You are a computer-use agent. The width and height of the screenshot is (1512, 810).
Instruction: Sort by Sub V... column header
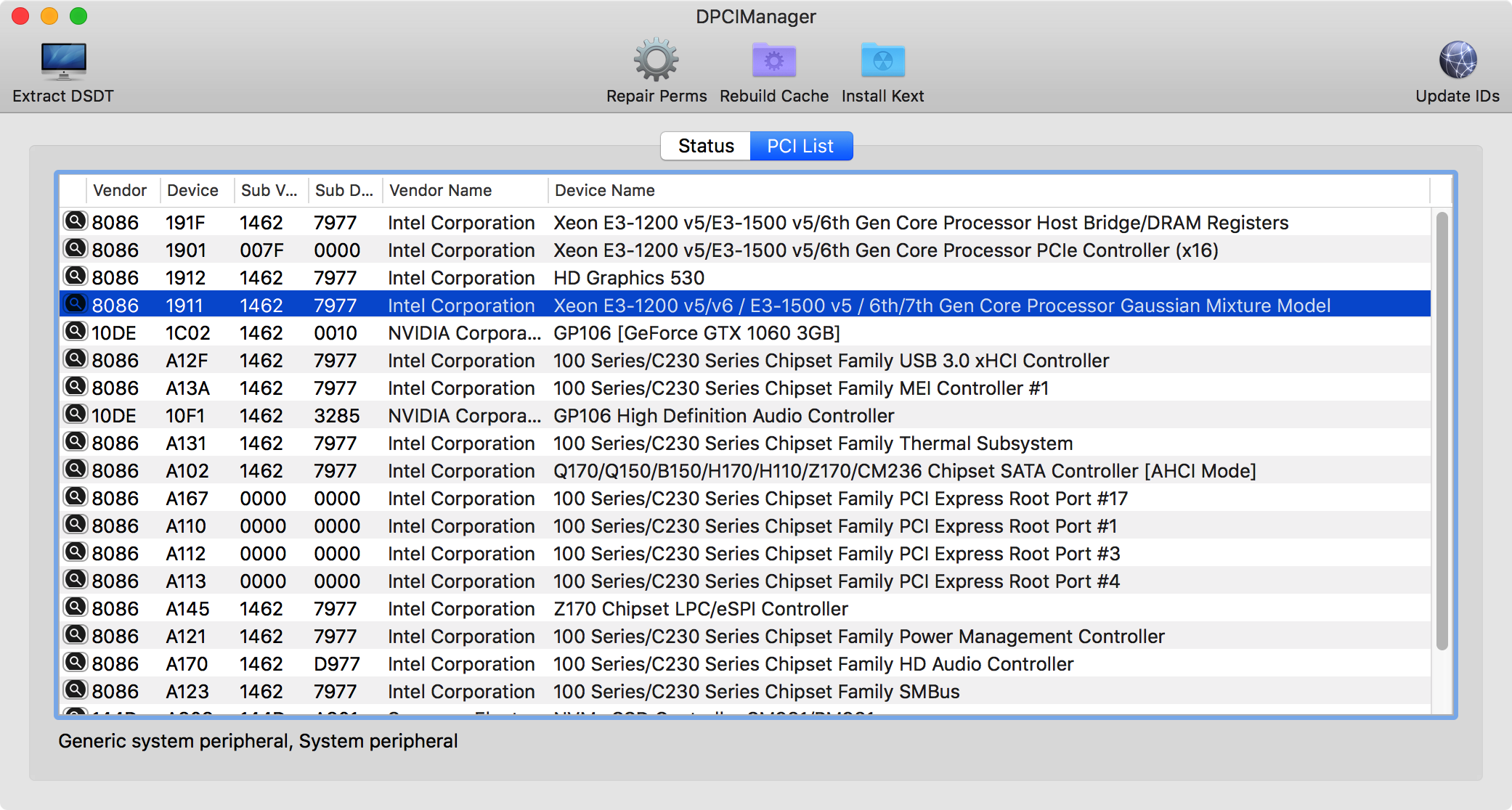pos(271,190)
